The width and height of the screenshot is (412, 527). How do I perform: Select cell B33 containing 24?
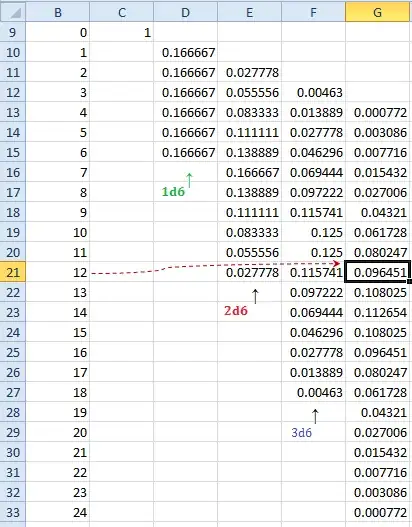click(x=57, y=513)
